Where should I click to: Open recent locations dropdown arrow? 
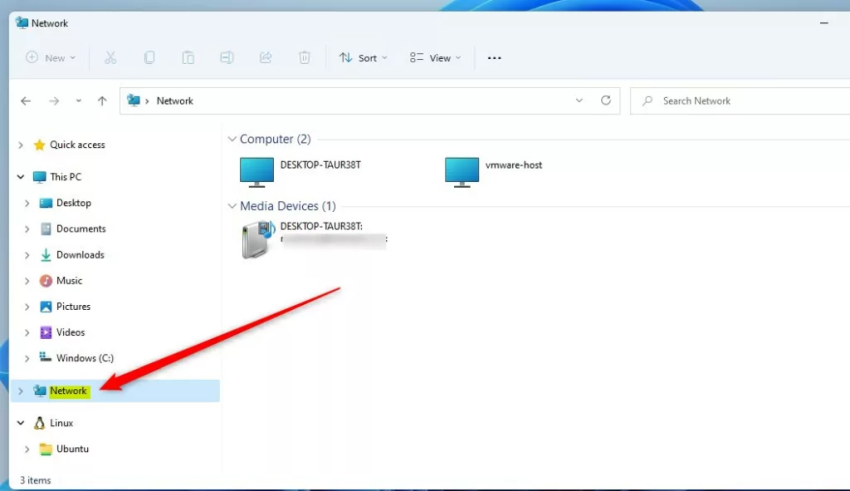pyautogui.click(x=79, y=101)
